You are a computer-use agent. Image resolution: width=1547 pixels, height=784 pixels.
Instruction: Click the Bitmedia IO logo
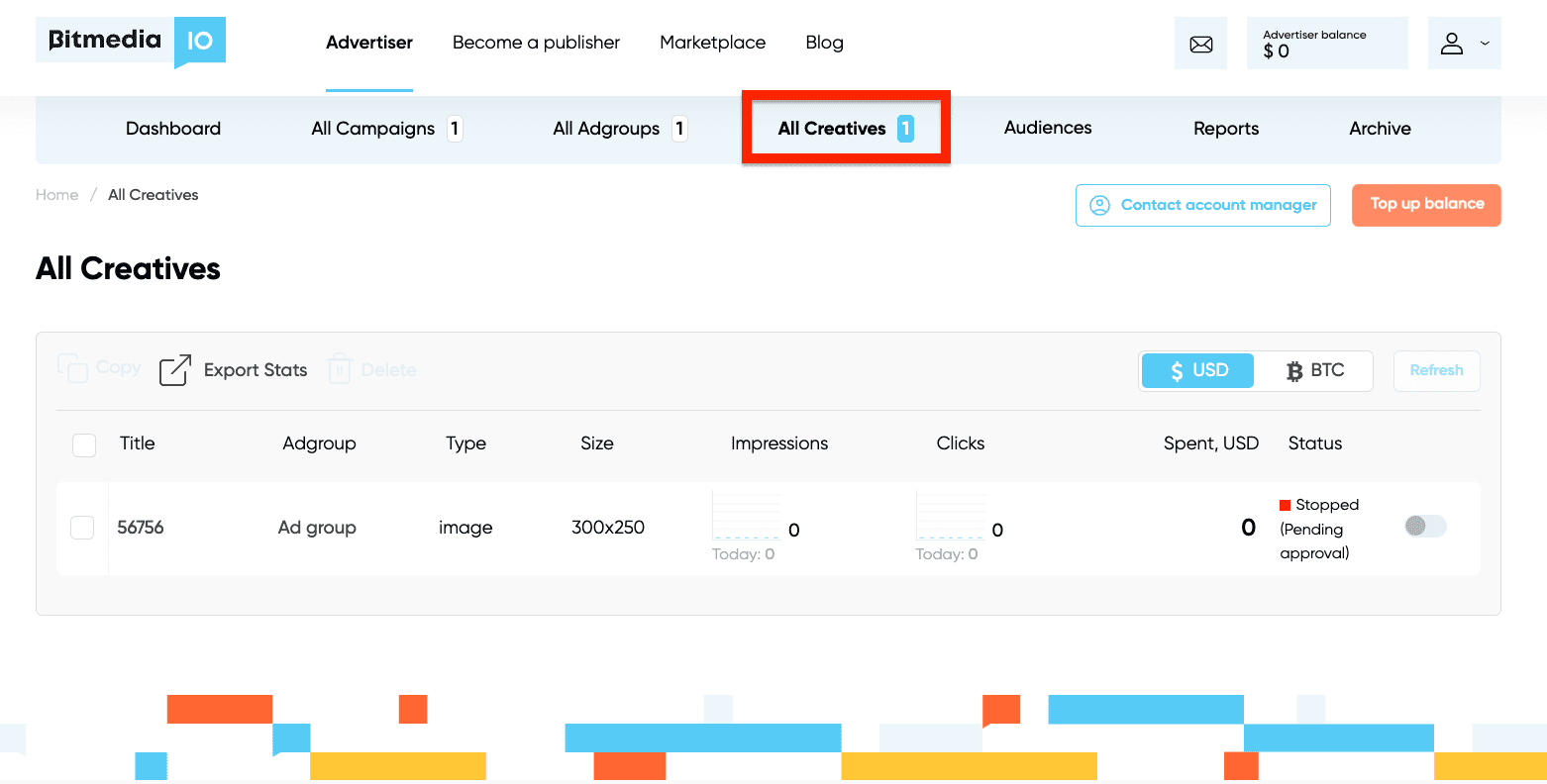click(x=131, y=42)
